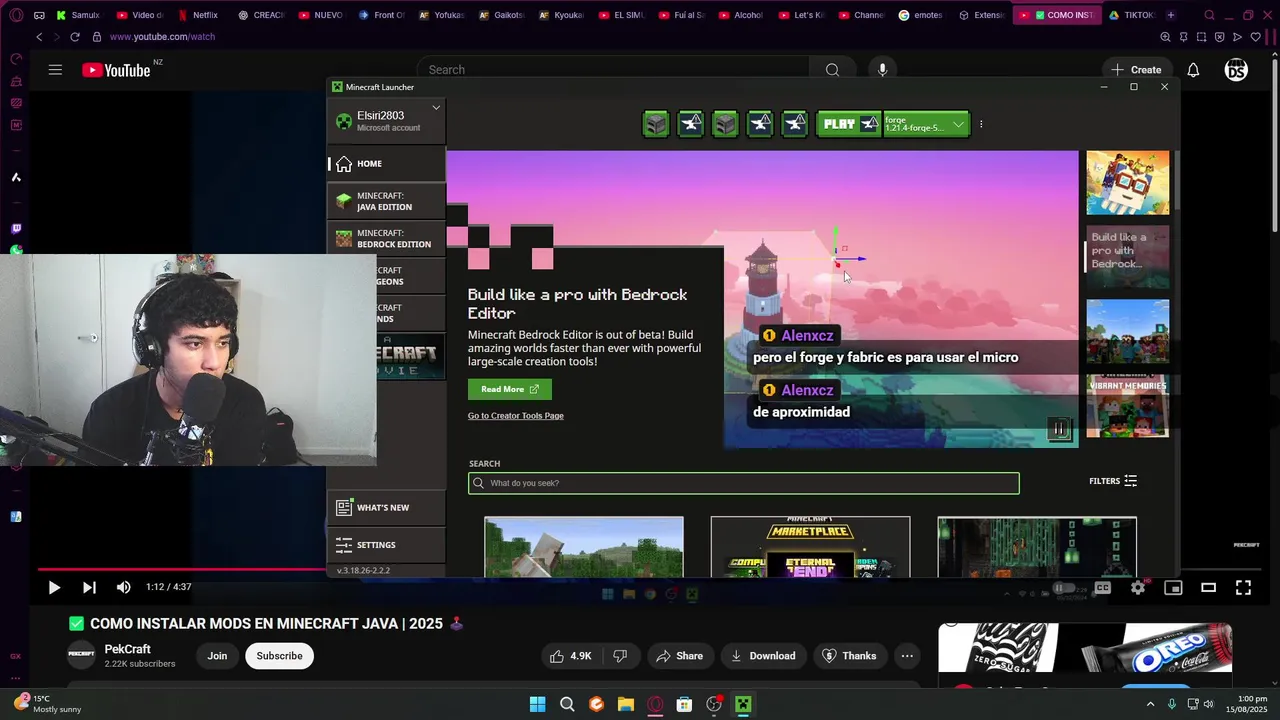Open YouTube player settings gear
The height and width of the screenshot is (720, 1280).
(1138, 588)
